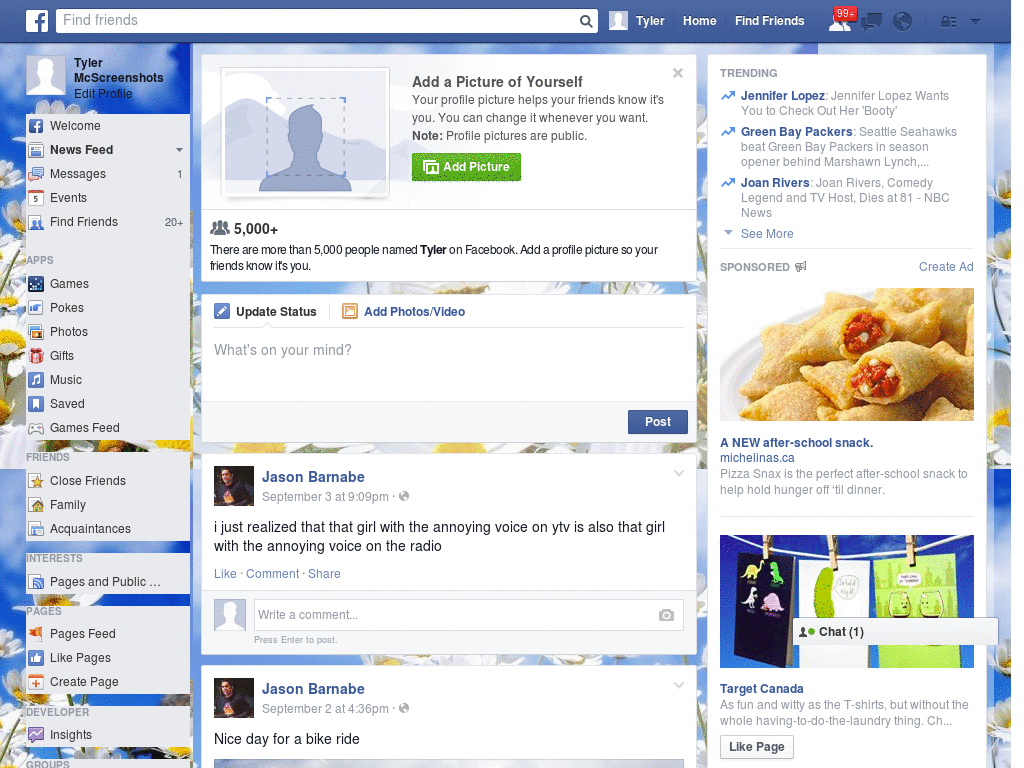Image resolution: width=1024 pixels, height=768 pixels.
Task: Open the account menu arrow in top bar
Action: [x=976, y=22]
